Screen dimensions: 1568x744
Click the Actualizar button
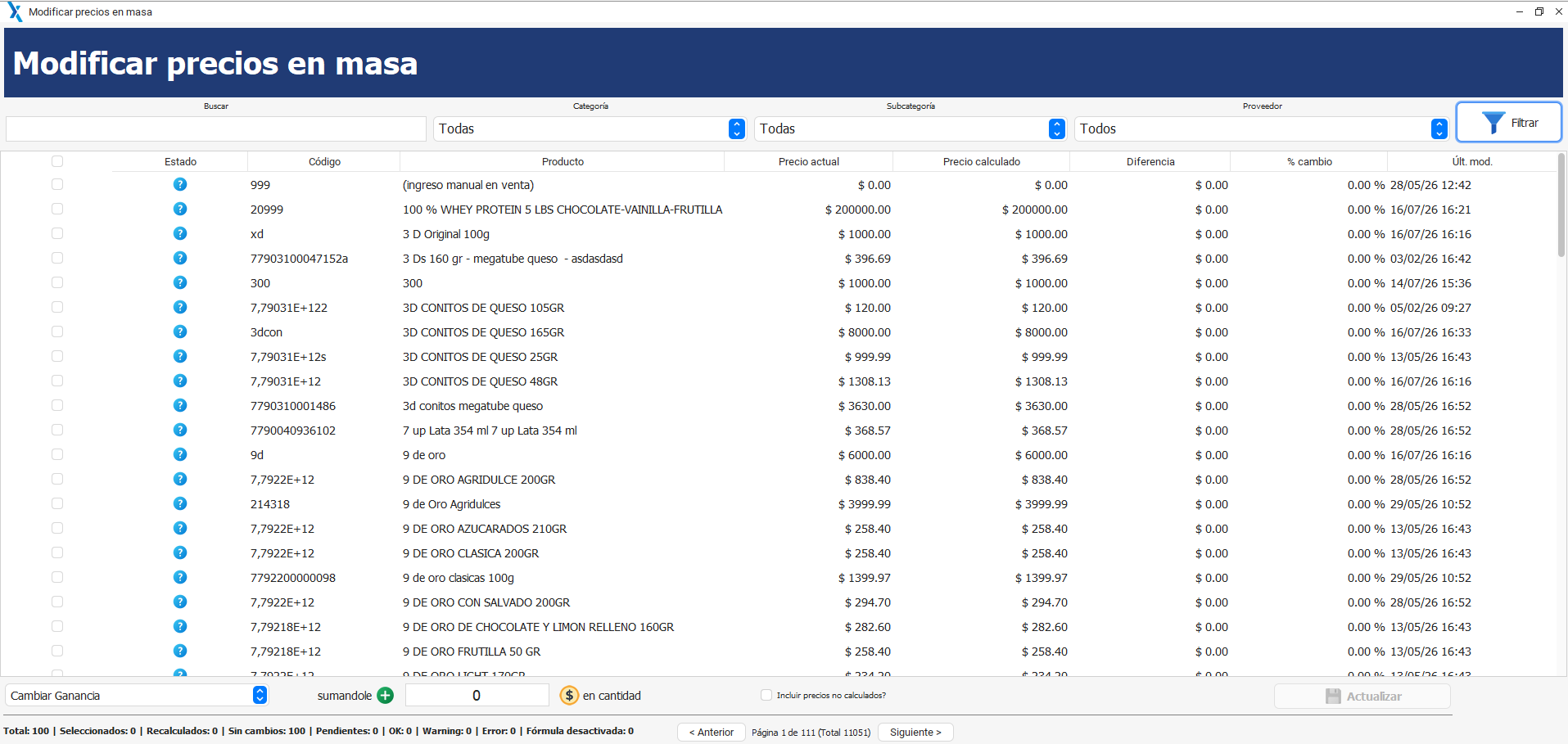pyautogui.click(x=1362, y=697)
